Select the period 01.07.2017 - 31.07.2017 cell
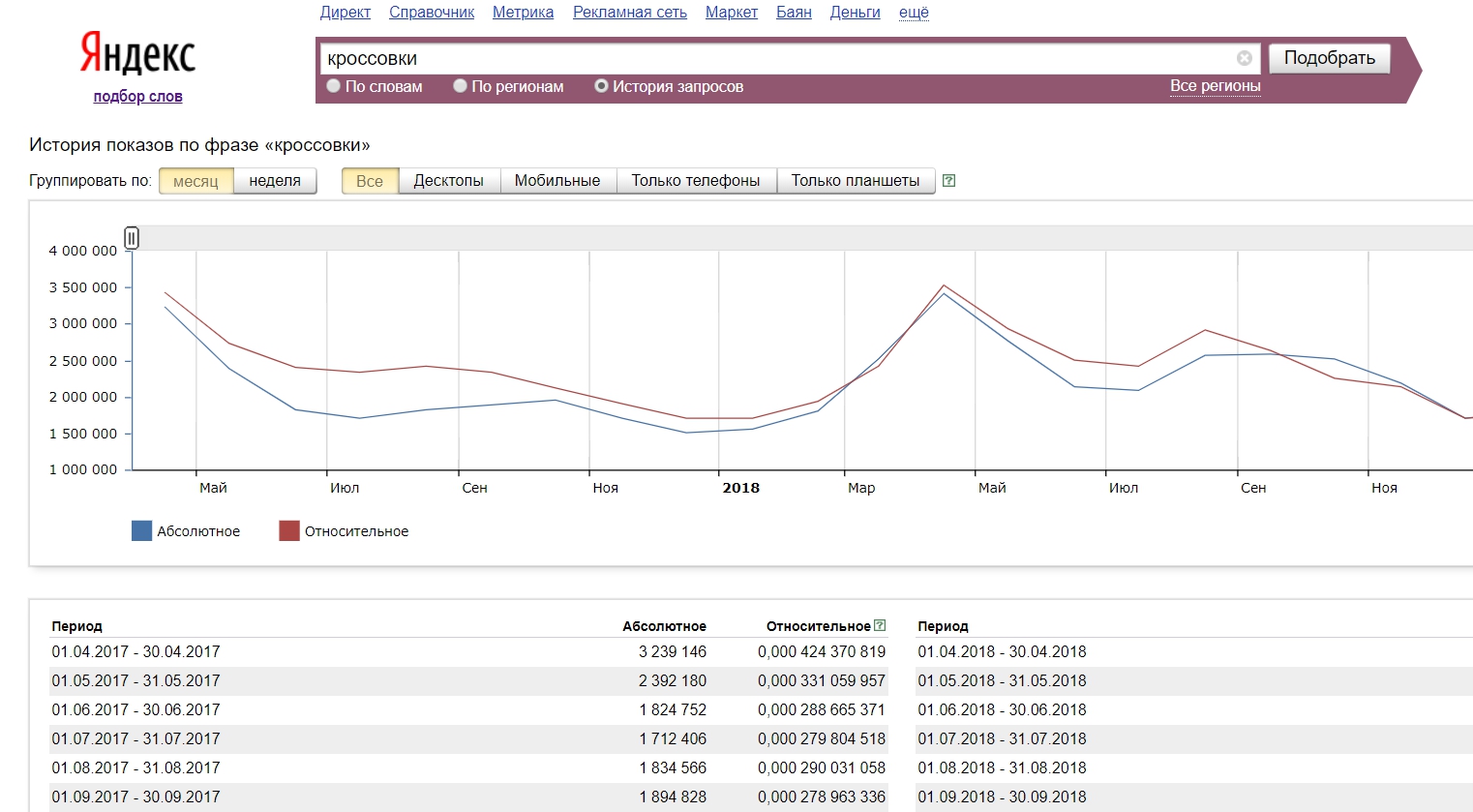This screenshot has height=812, width=1473. [x=135, y=738]
